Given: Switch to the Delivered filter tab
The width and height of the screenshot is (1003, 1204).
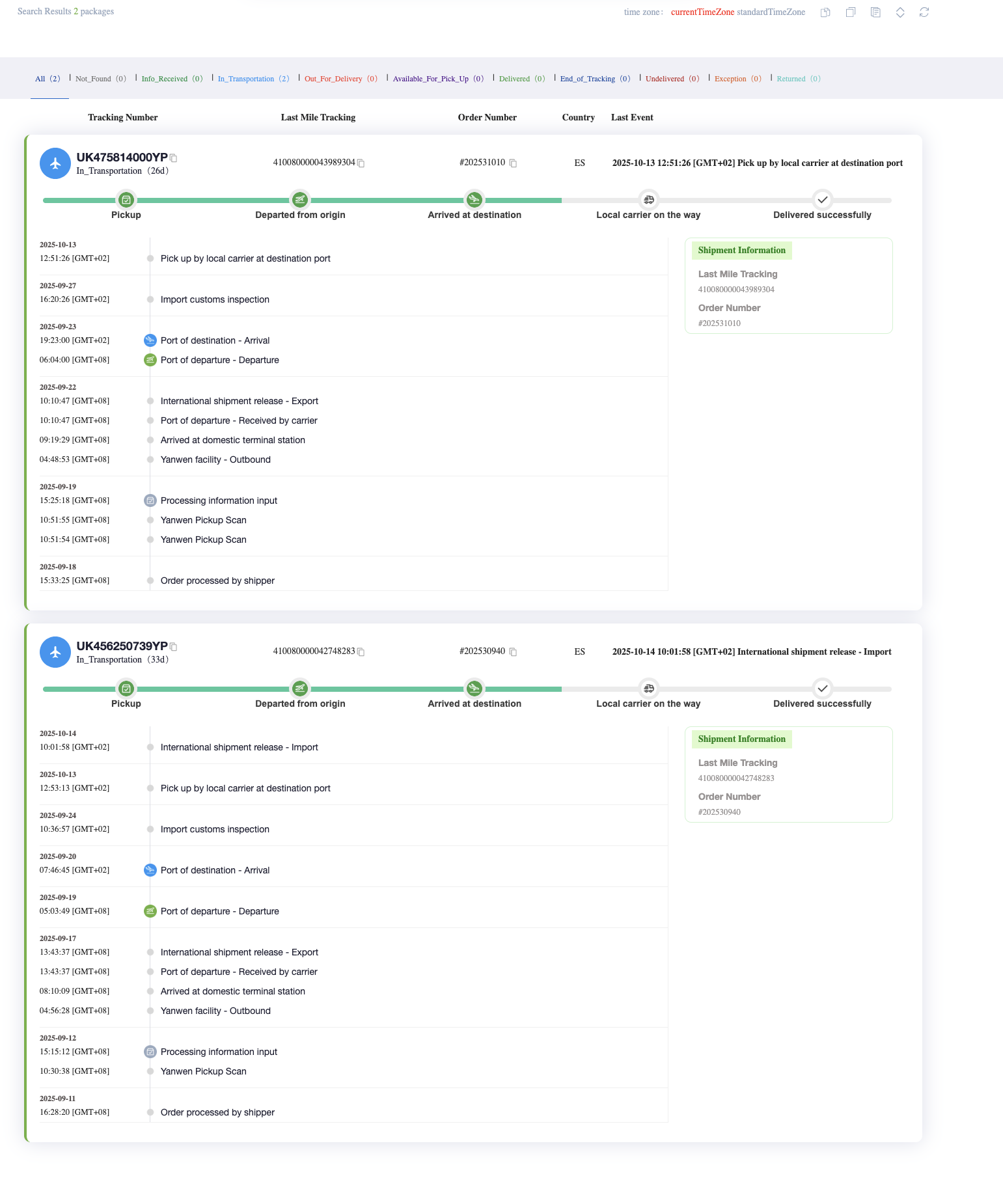Looking at the screenshot, I should point(521,79).
